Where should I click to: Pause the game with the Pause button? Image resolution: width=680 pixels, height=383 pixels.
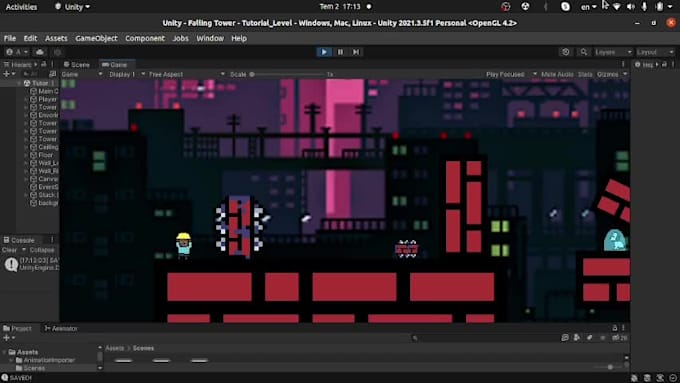click(340, 52)
